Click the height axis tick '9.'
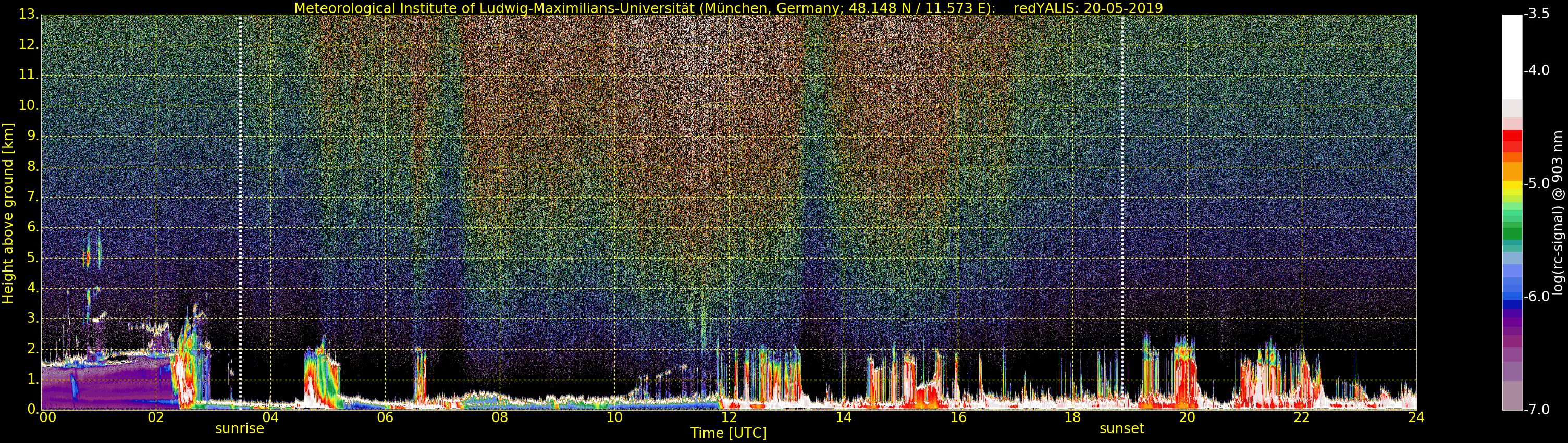Image resolution: width=1568 pixels, height=443 pixels. tap(33, 137)
